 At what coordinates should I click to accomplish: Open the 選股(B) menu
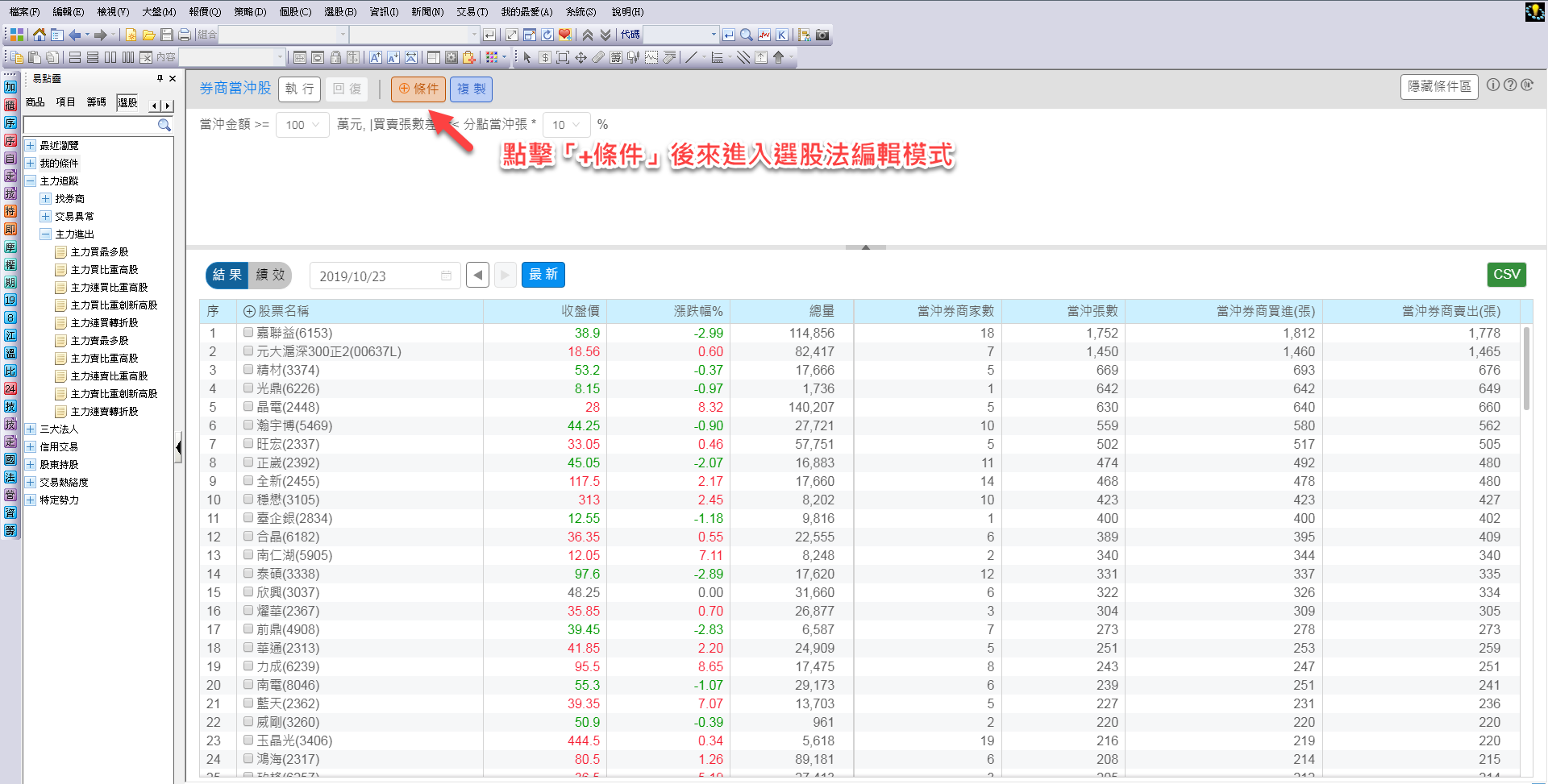(x=340, y=12)
